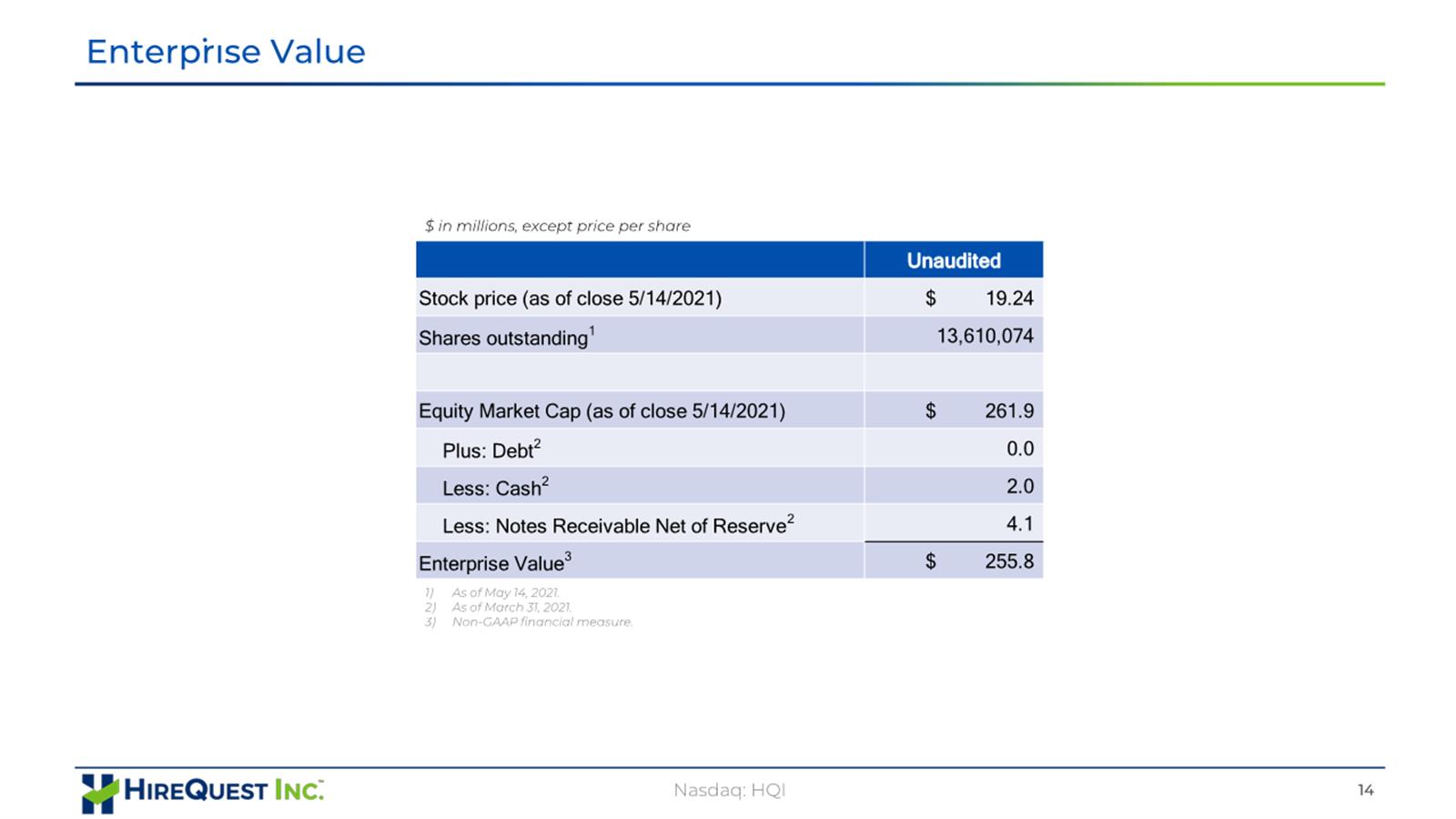This screenshot has height=819, width=1456.
Task: Click the '$ in millions' table caption
Action: tap(557, 226)
